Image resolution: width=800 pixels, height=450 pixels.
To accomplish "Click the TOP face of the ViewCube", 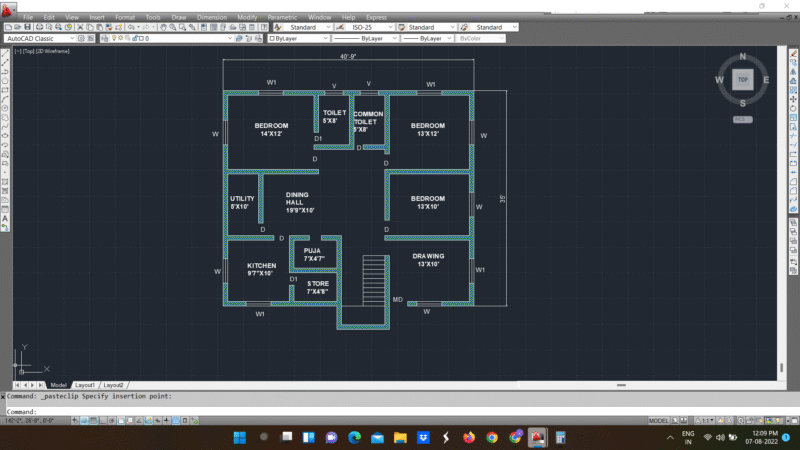I will (743, 80).
